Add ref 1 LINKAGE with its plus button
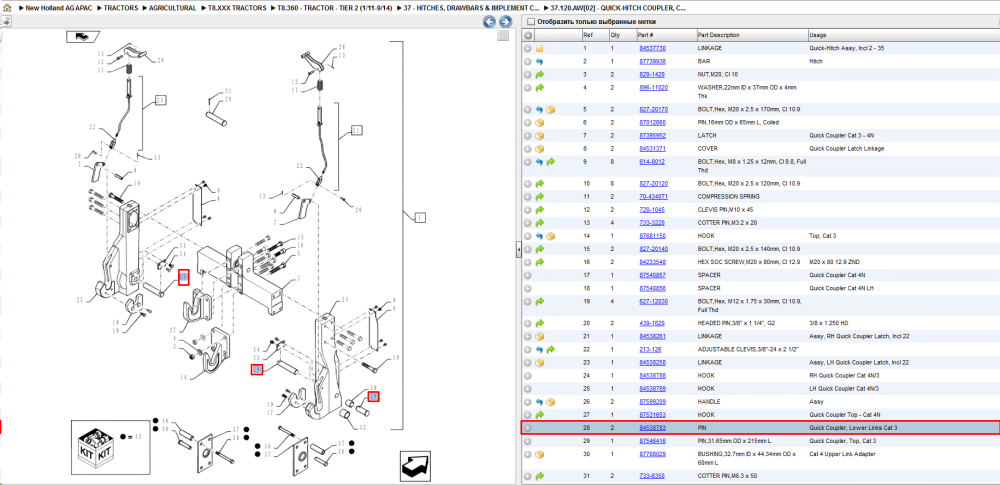This screenshot has height=485, width=1000. click(x=527, y=48)
